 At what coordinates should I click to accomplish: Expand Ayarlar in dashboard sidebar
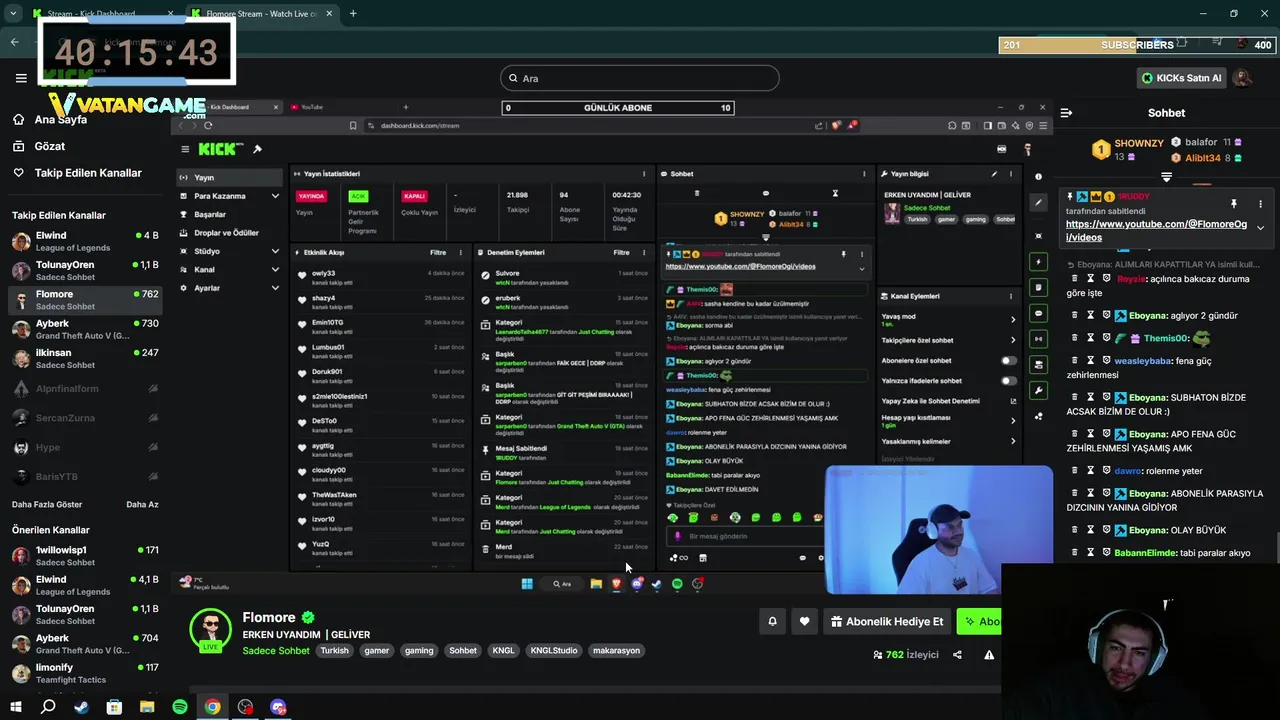click(275, 288)
